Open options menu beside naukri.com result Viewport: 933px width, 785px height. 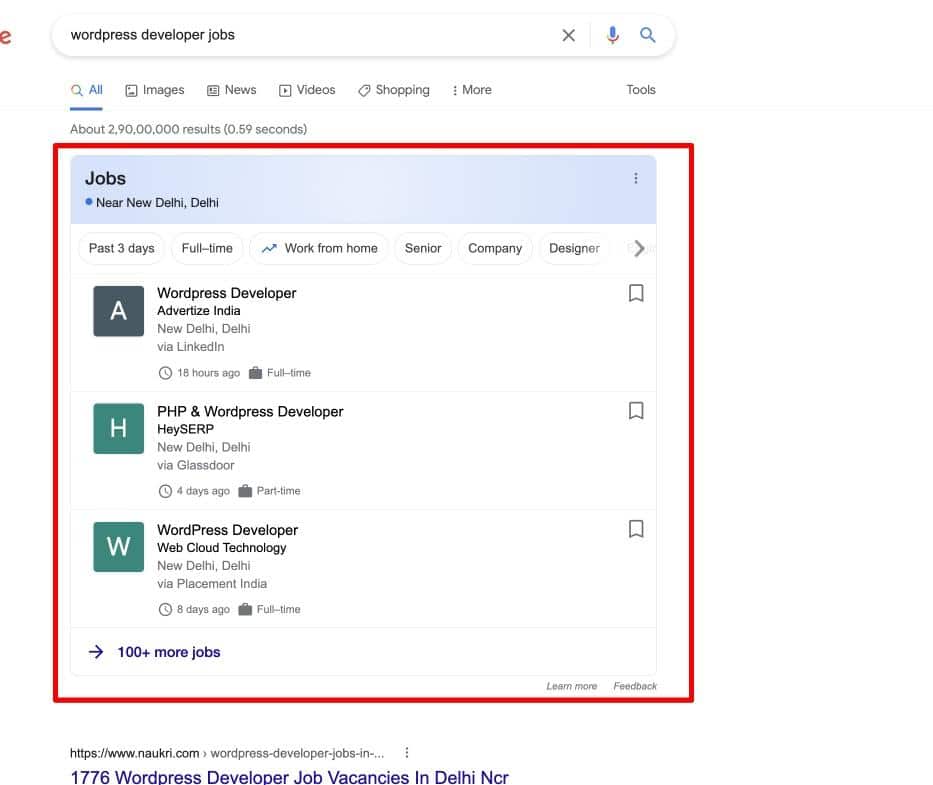(x=407, y=753)
